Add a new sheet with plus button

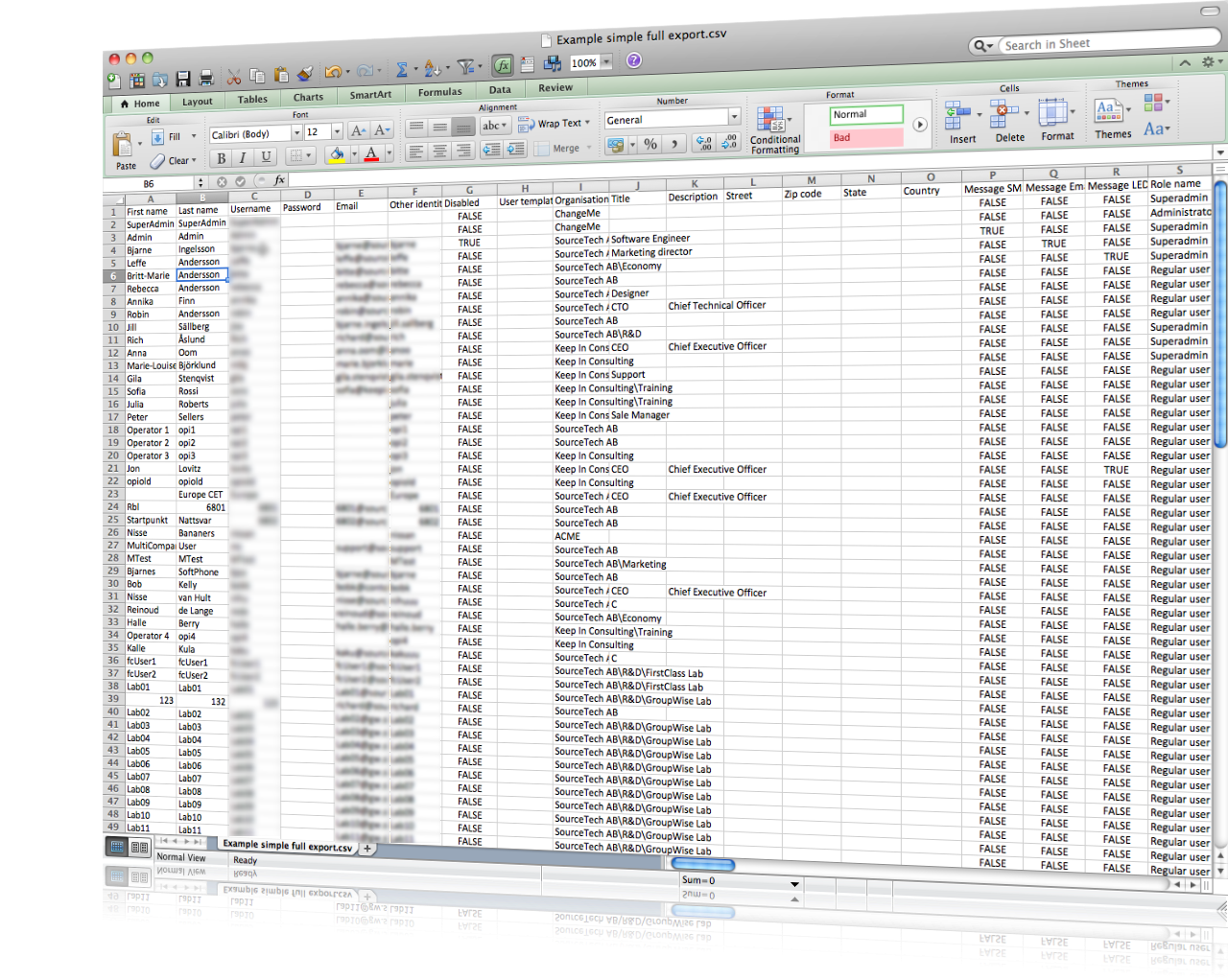point(367,849)
